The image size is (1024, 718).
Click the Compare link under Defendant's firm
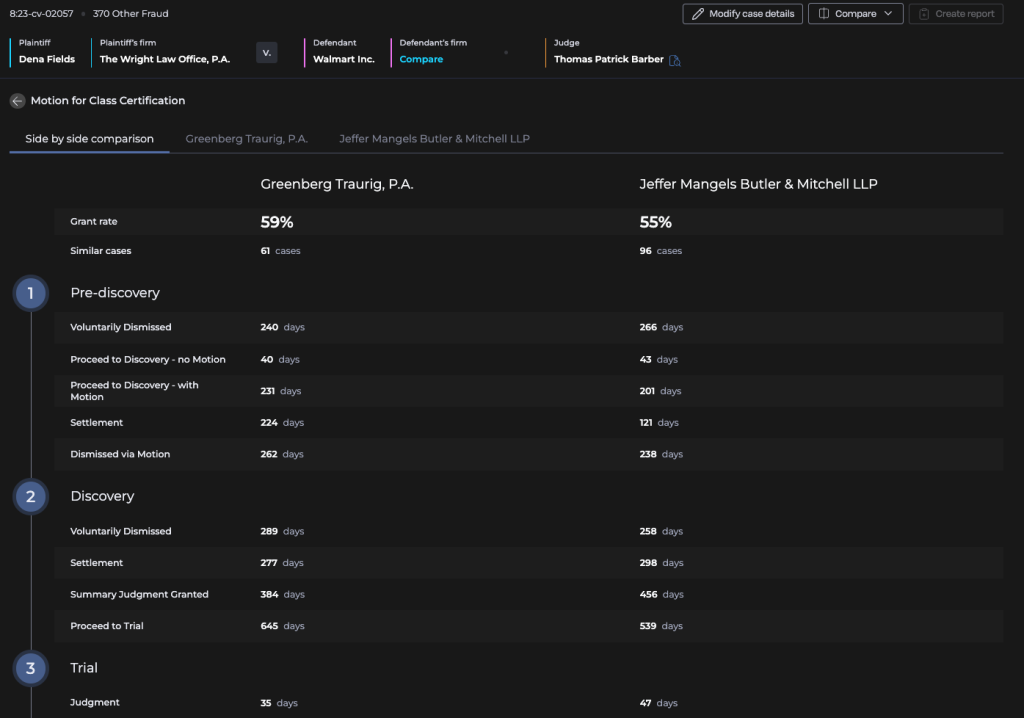[421, 59]
